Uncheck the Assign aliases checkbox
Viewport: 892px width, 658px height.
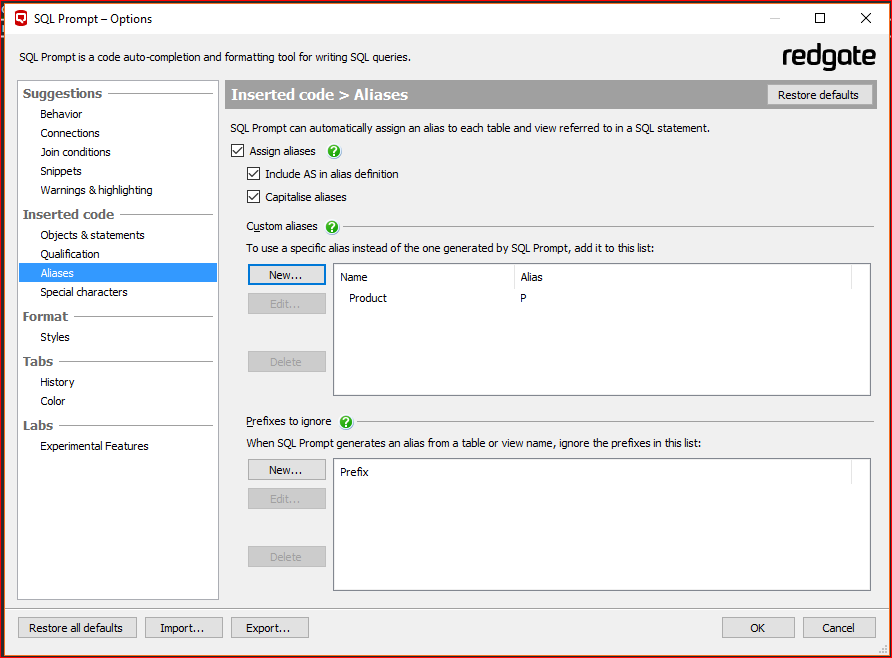pyautogui.click(x=237, y=151)
